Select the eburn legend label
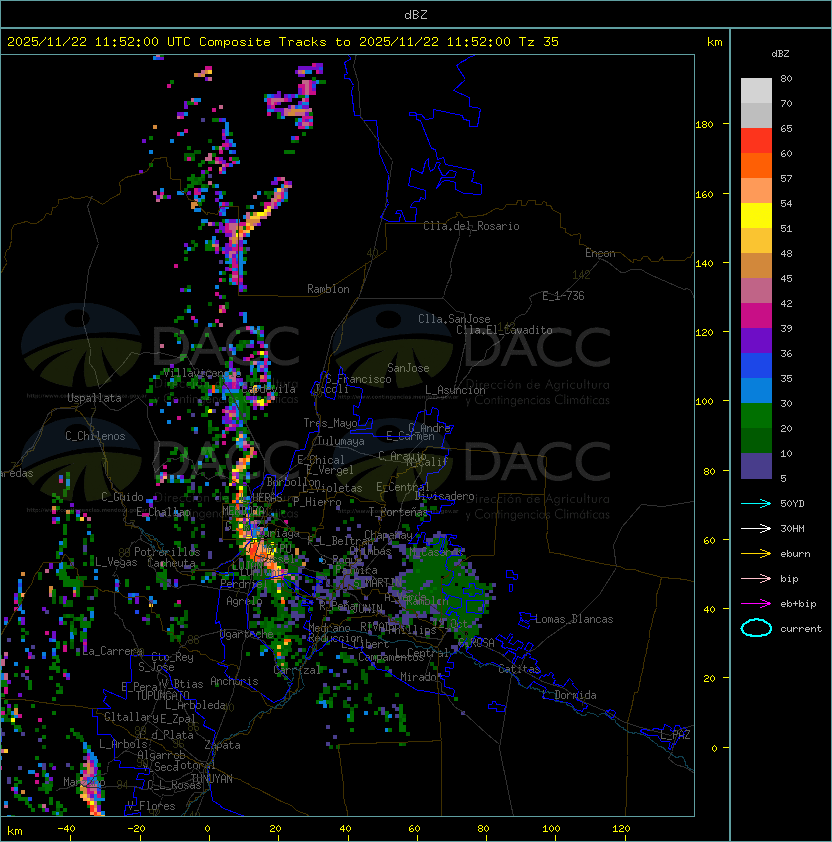 point(795,554)
